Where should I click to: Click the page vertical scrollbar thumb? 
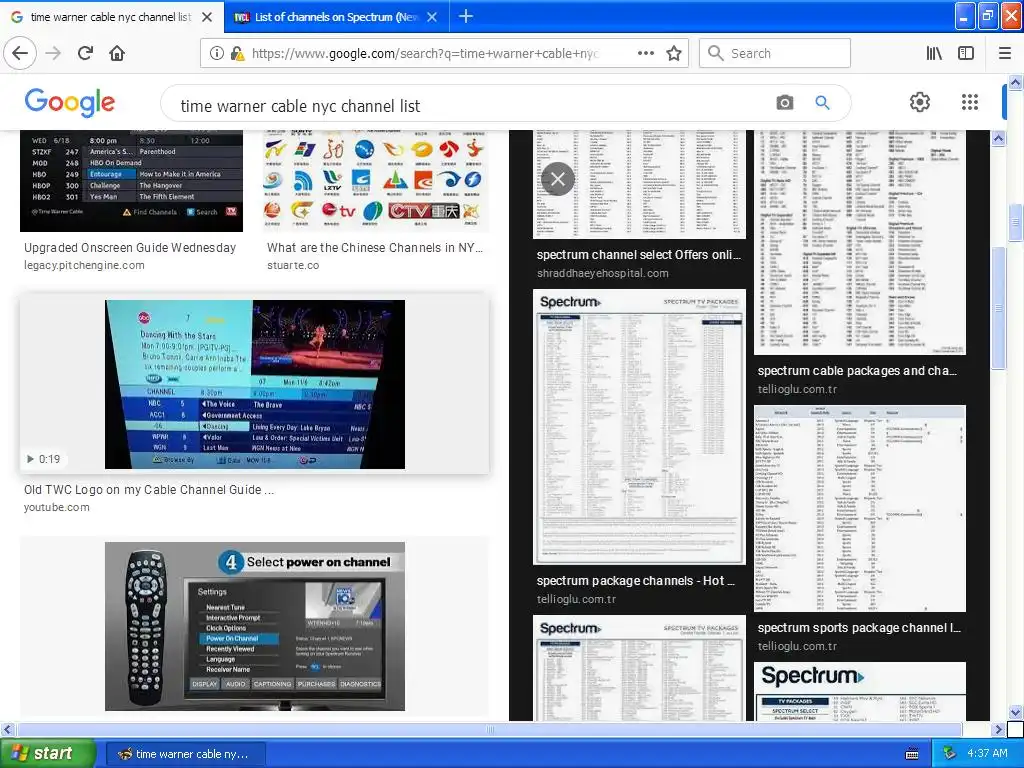pyautogui.click(x=1016, y=223)
